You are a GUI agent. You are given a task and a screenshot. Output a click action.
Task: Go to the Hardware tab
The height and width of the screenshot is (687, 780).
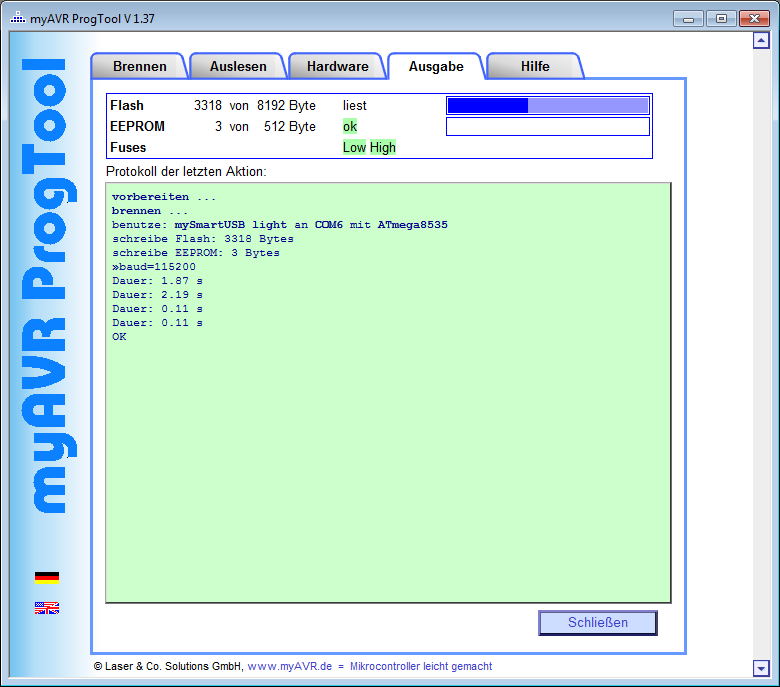(x=337, y=66)
